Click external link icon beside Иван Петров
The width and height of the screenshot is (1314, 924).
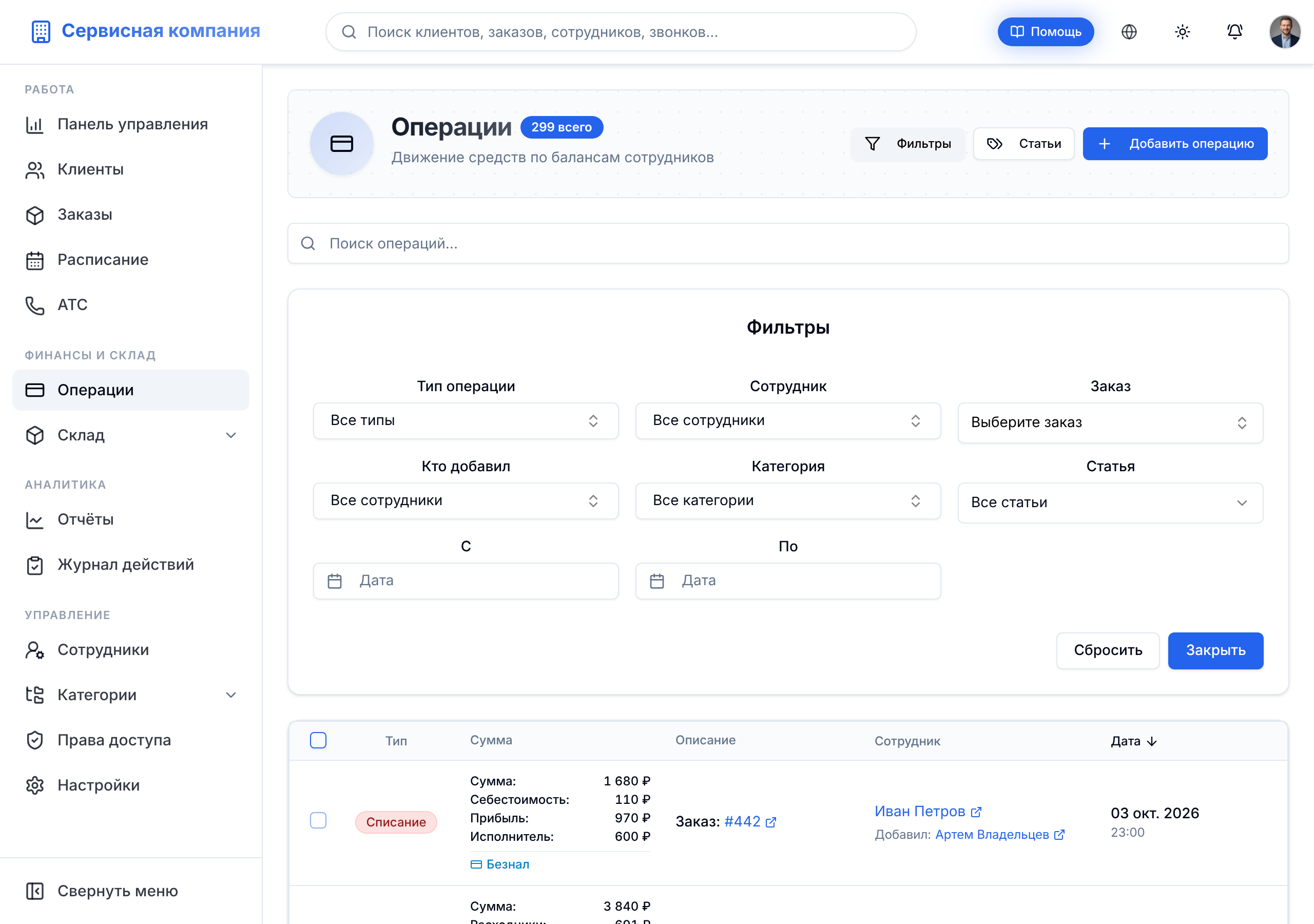click(976, 812)
